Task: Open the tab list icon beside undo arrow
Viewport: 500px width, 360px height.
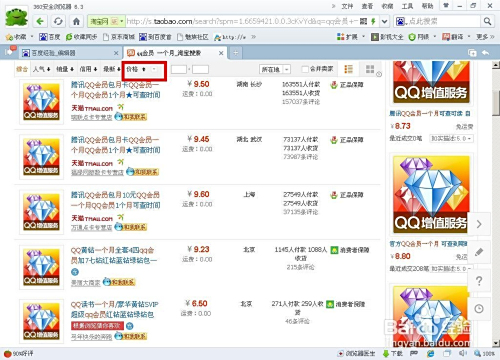Action: (472, 53)
